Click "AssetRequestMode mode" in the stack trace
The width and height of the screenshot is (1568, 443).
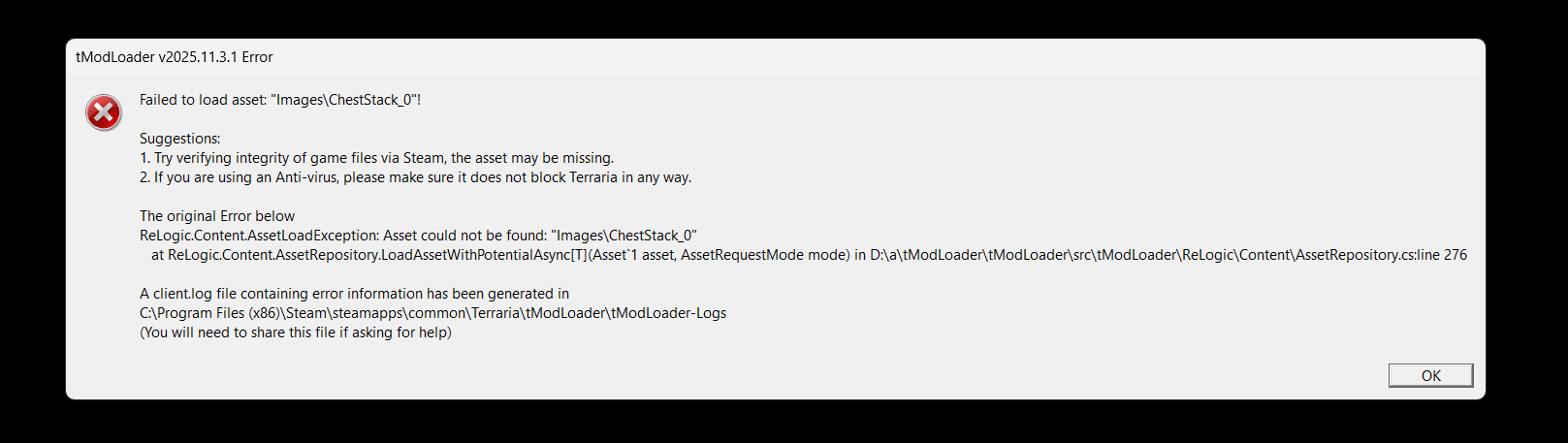point(765,255)
